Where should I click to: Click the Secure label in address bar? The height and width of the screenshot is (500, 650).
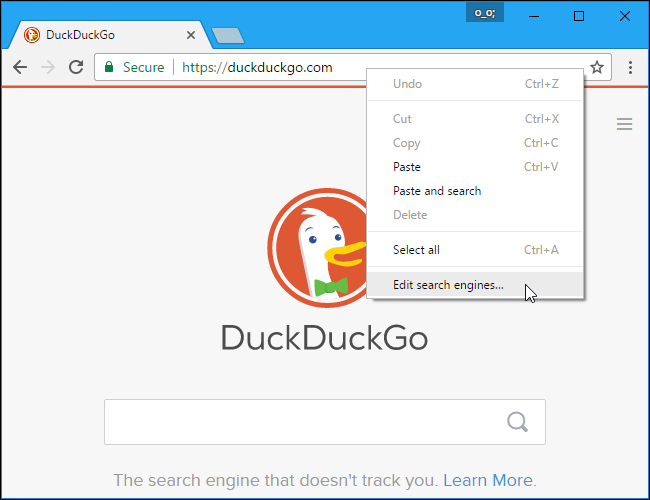coord(143,67)
